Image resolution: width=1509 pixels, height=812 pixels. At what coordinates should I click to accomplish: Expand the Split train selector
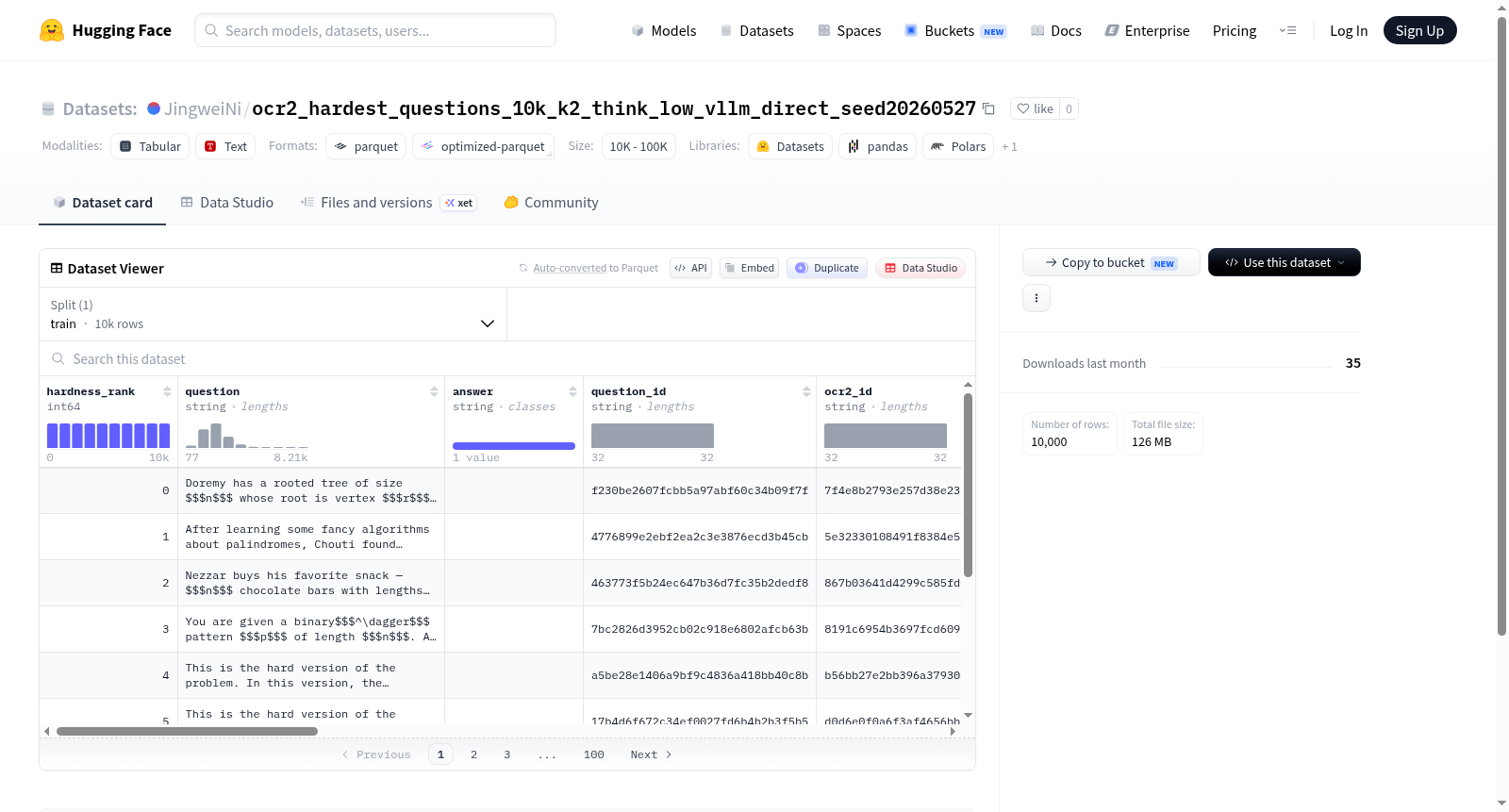(x=273, y=314)
